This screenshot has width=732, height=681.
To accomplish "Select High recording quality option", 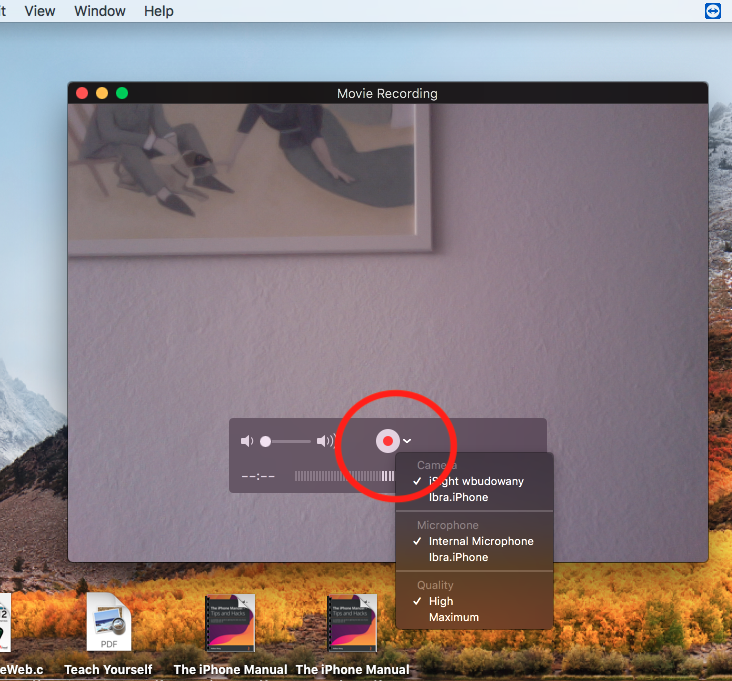I will pyautogui.click(x=441, y=601).
